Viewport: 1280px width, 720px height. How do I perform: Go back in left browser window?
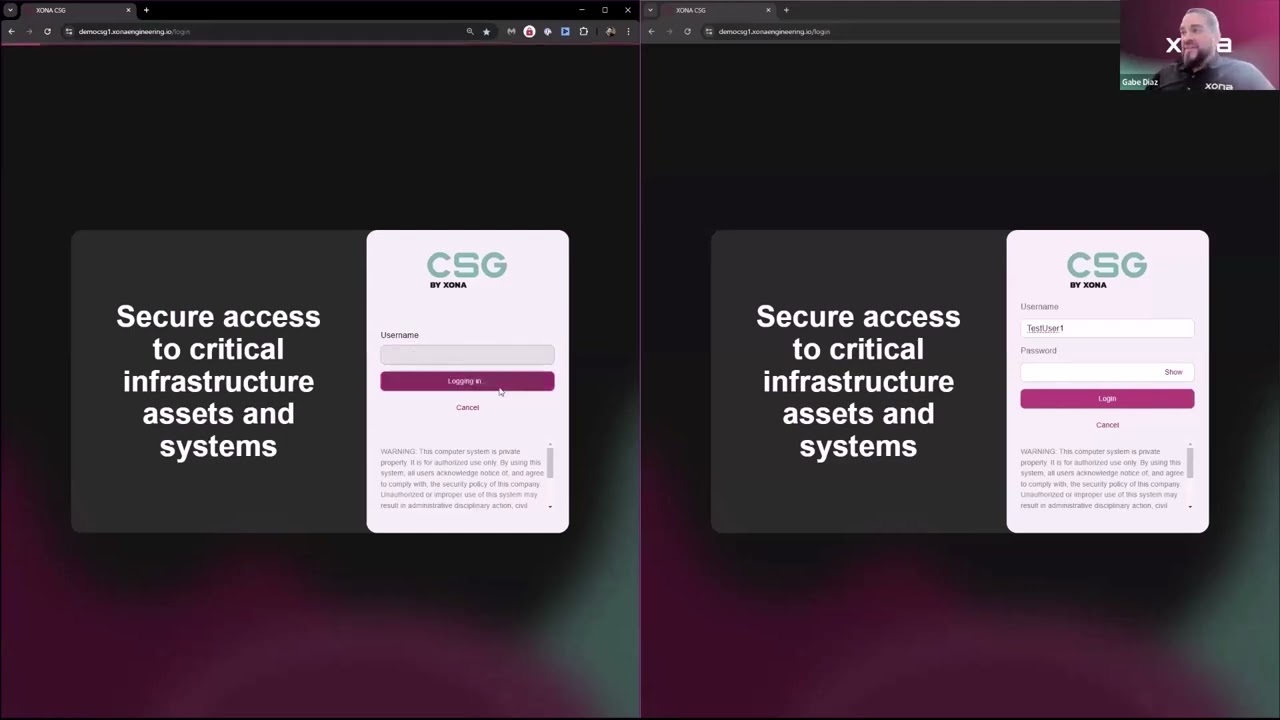click(11, 31)
